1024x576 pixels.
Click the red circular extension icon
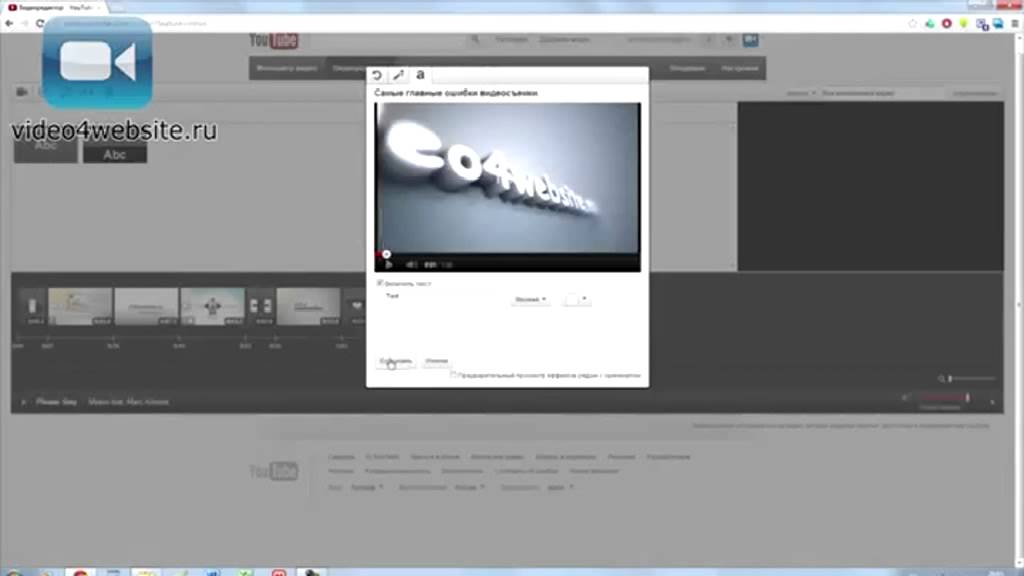(x=946, y=24)
